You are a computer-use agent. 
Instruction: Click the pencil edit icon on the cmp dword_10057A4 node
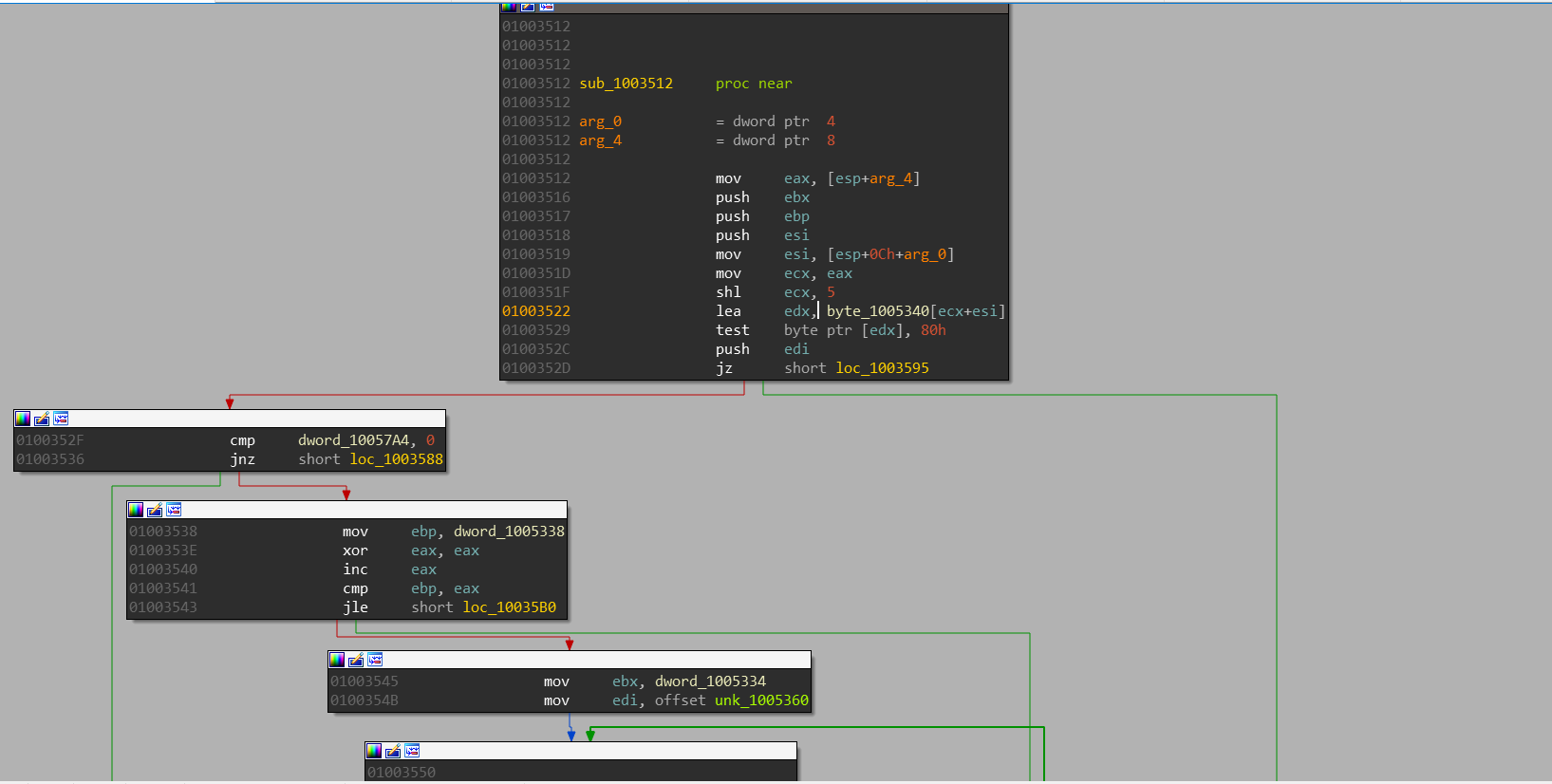tap(42, 419)
